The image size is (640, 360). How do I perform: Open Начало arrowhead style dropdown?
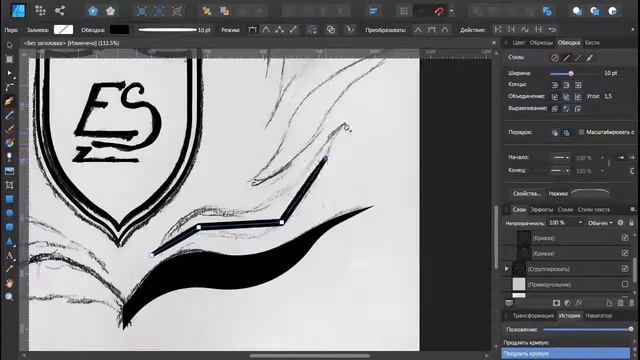click(561, 158)
